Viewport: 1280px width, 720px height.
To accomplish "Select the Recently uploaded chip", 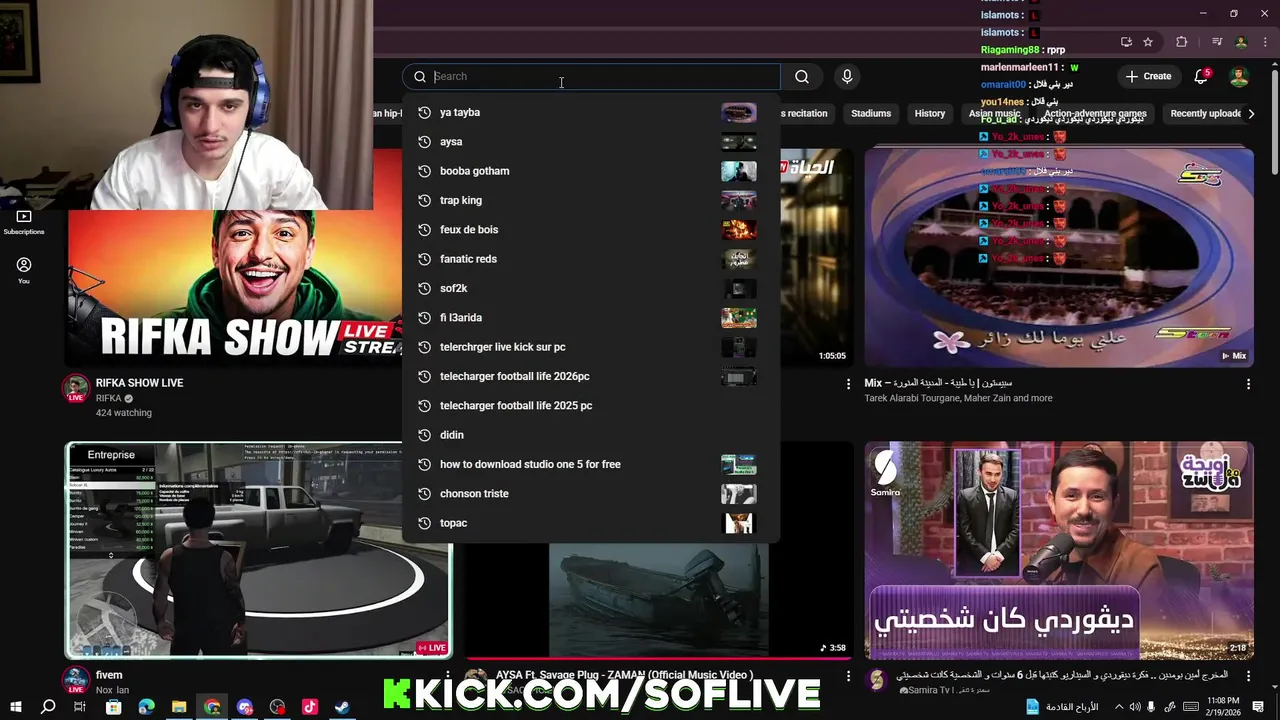I will point(1205,114).
